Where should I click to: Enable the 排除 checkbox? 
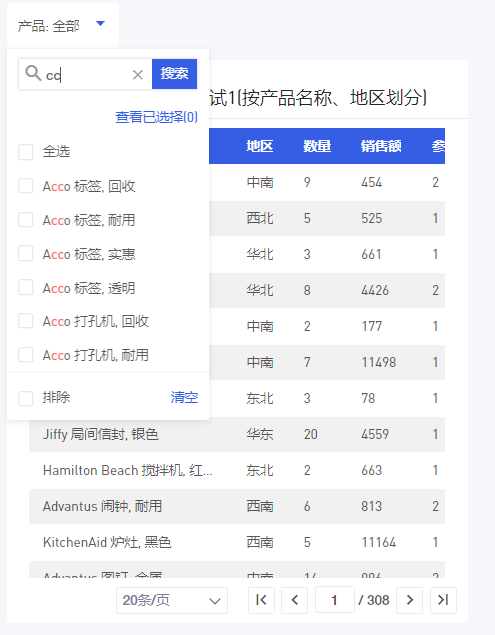[26, 398]
